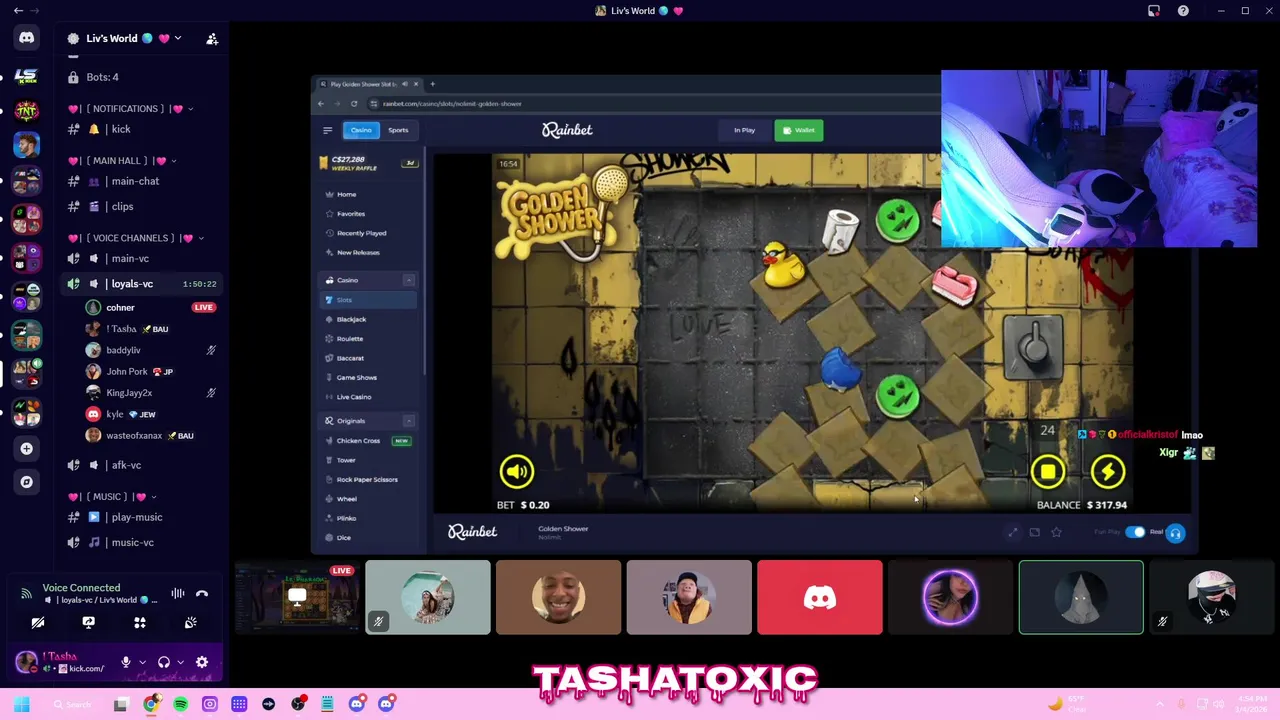Open the LS Kick server icon
This screenshot has width=1280, height=720.
tap(26, 76)
